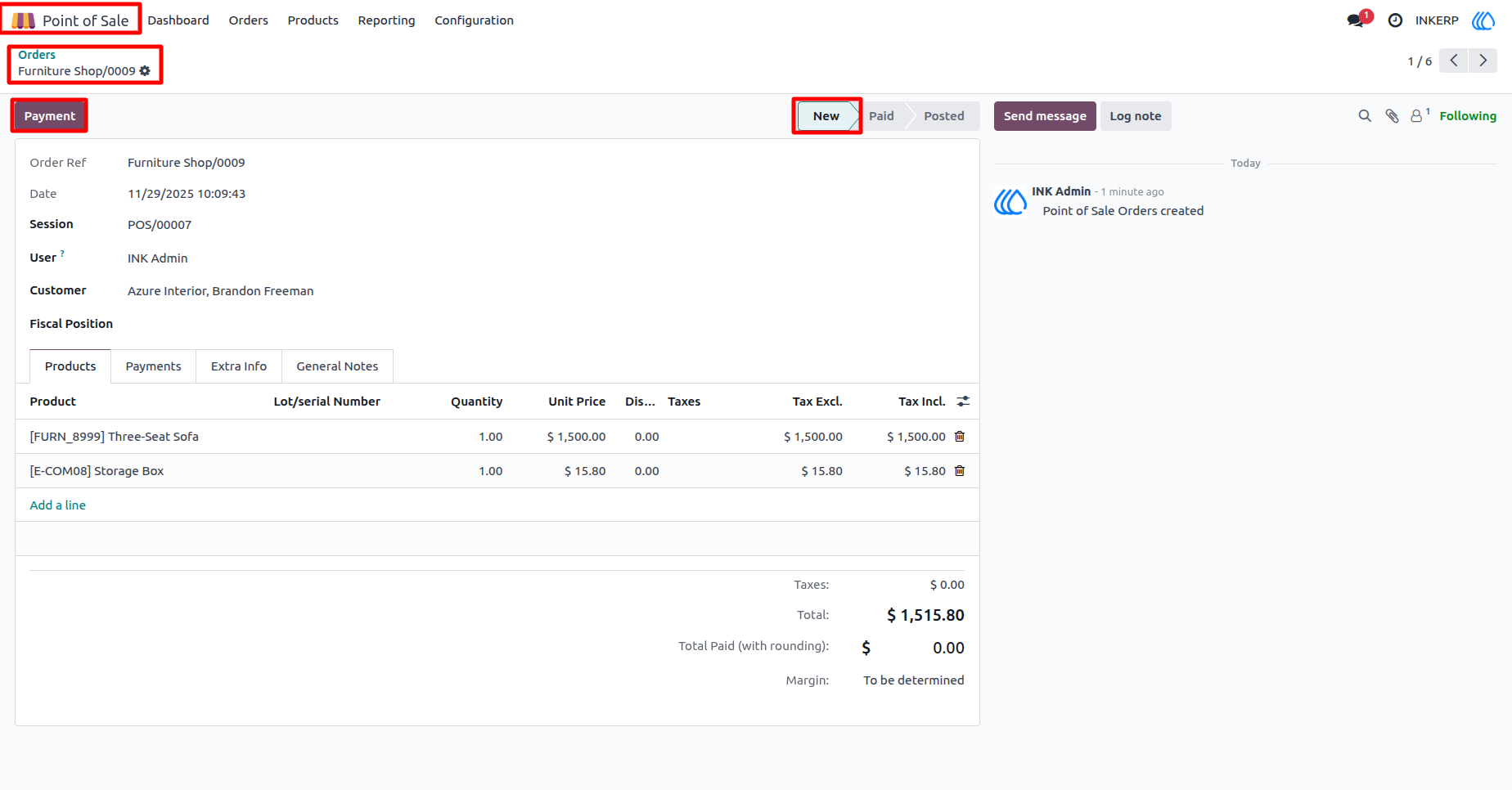This screenshot has height=790, width=1512.
Task: Sort by the Unit Price column header
Action: point(577,402)
